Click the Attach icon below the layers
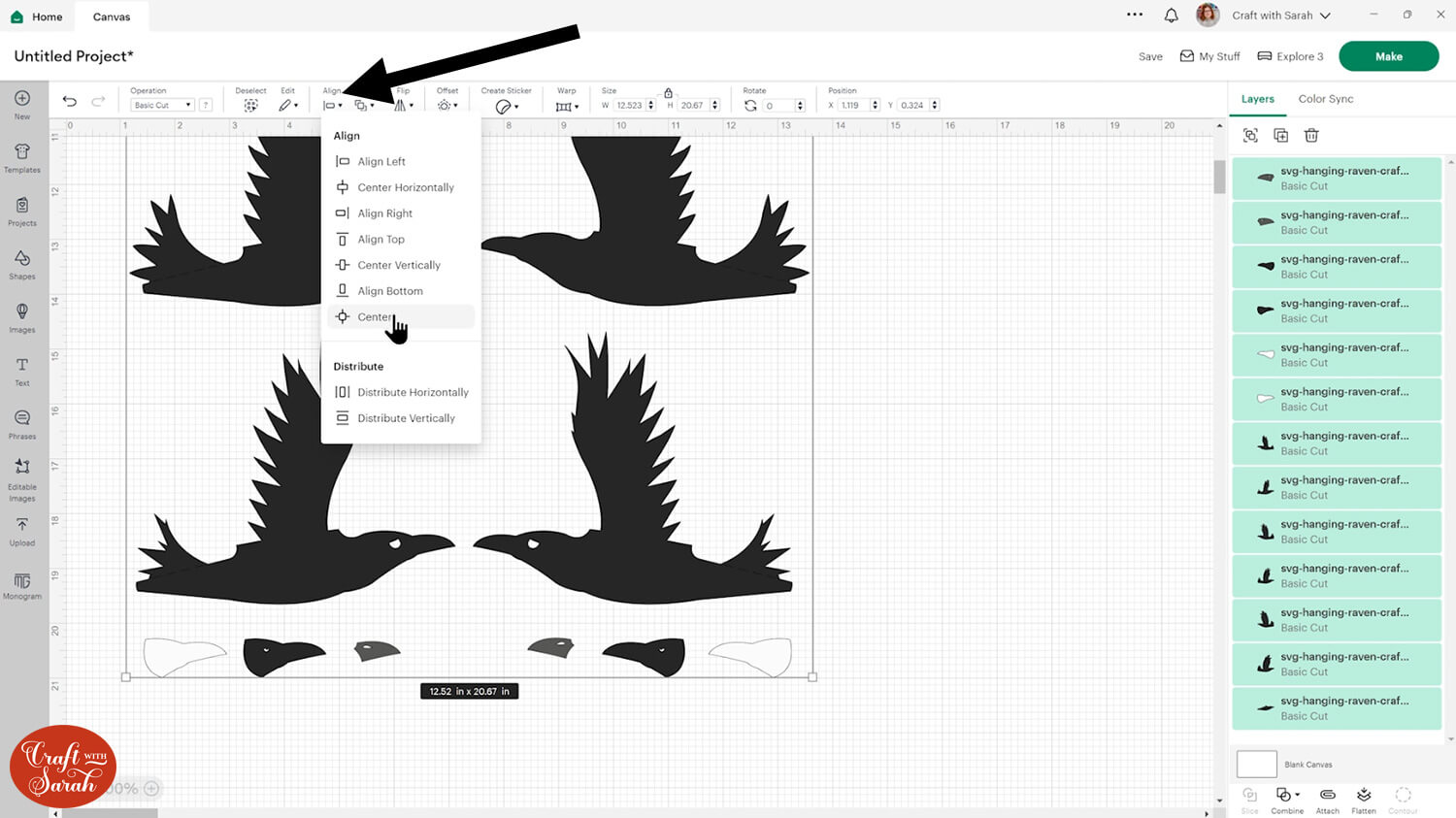This screenshot has height=818, width=1456. pos(1327,800)
